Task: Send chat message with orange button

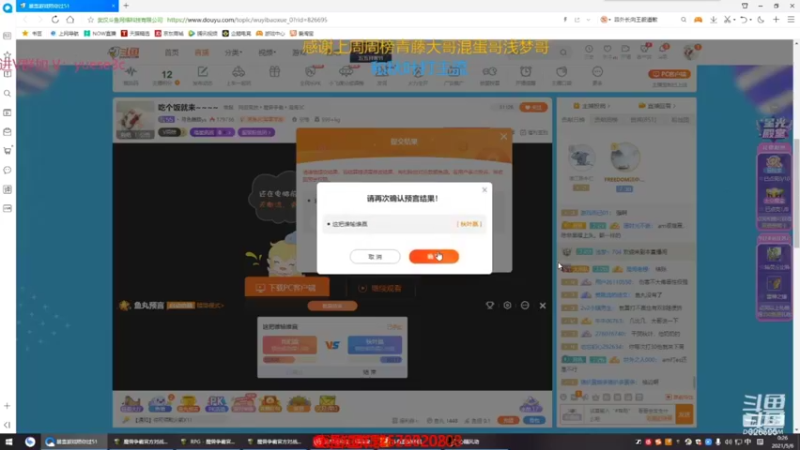Action: pyautogui.click(x=684, y=414)
